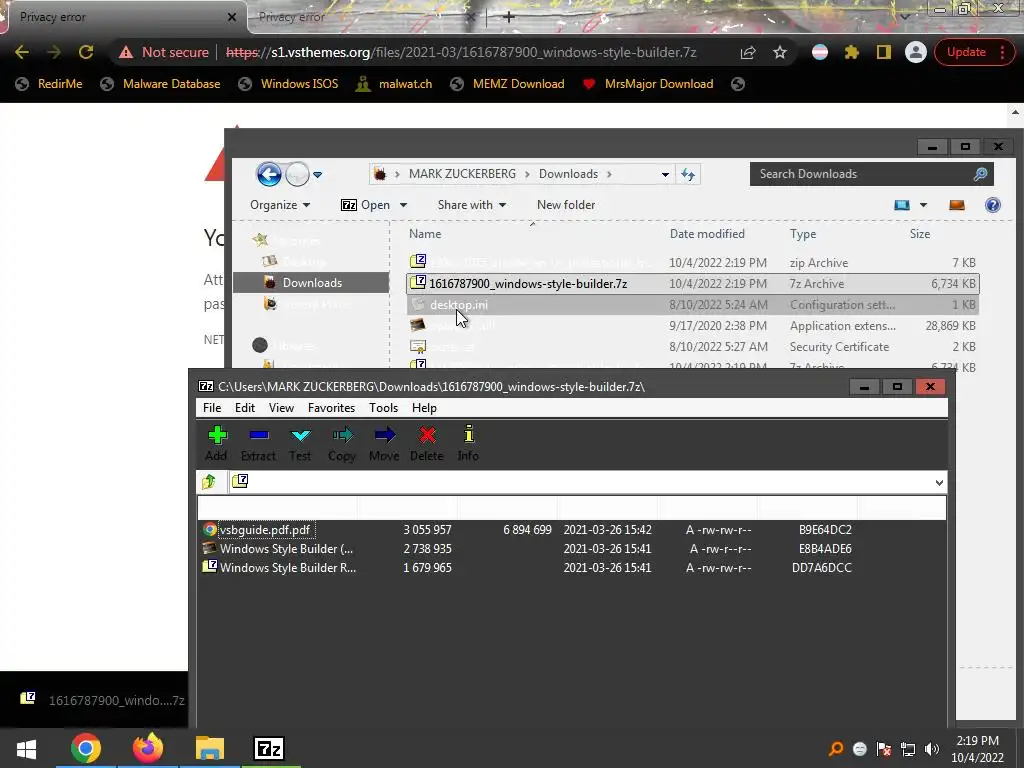
Task: Select vsbguide.pdf.pdf in the archive list
Action: pyautogui.click(x=265, y=530)
